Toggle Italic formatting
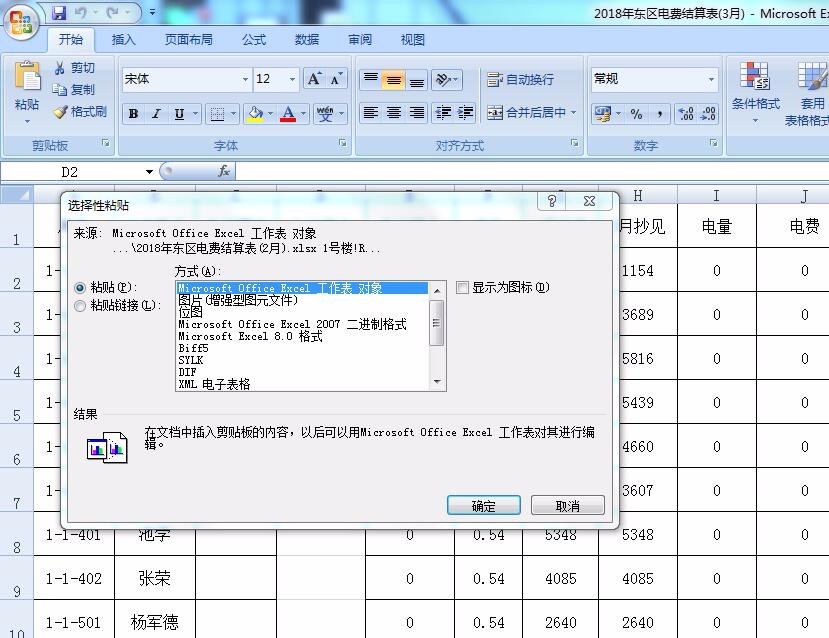Image resolution: width=829 pixels, height=638 pixels. (x=156, y=114)
